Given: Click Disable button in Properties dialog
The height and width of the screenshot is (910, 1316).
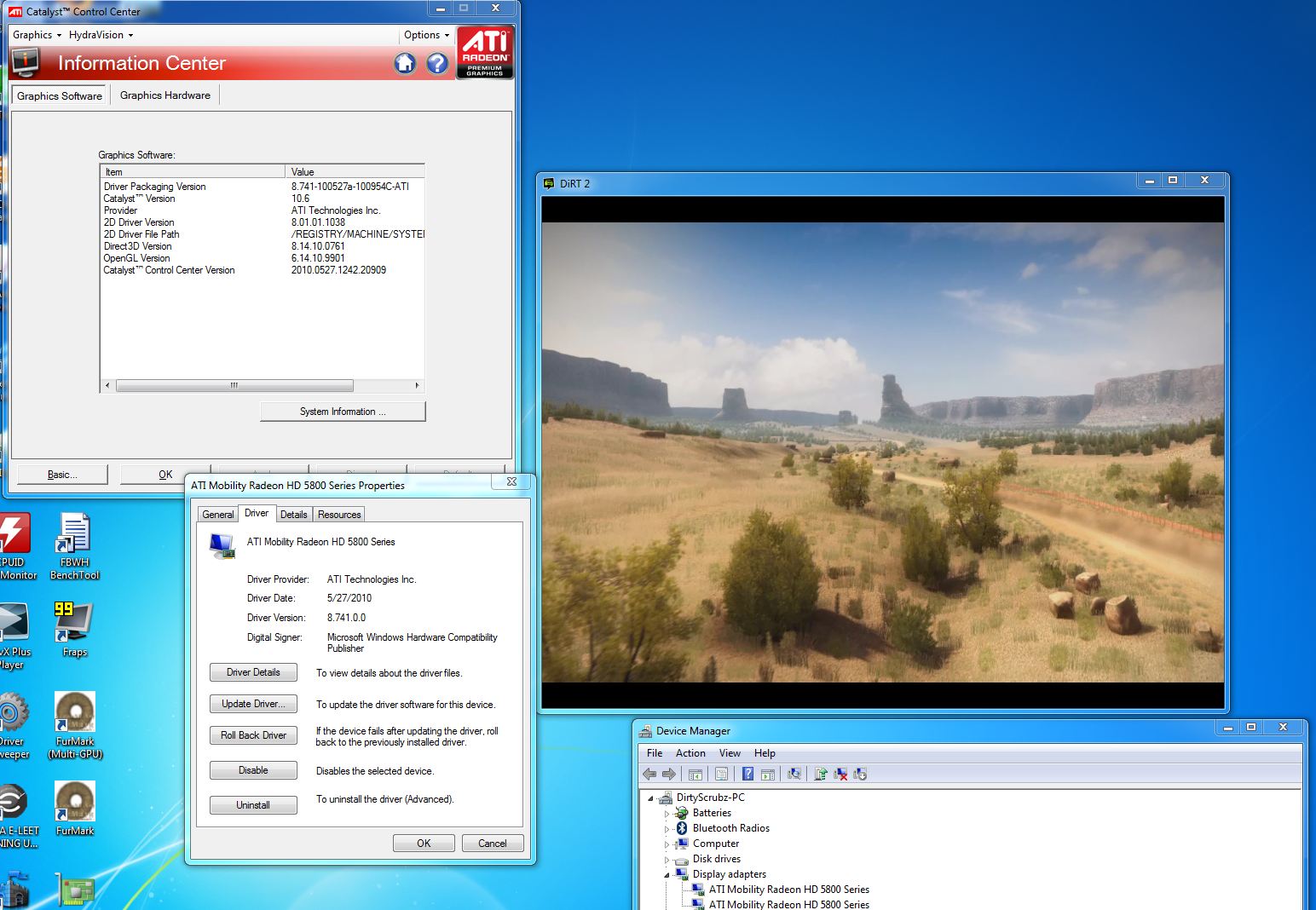Looking at the screenshot, I should coord(253,770).
